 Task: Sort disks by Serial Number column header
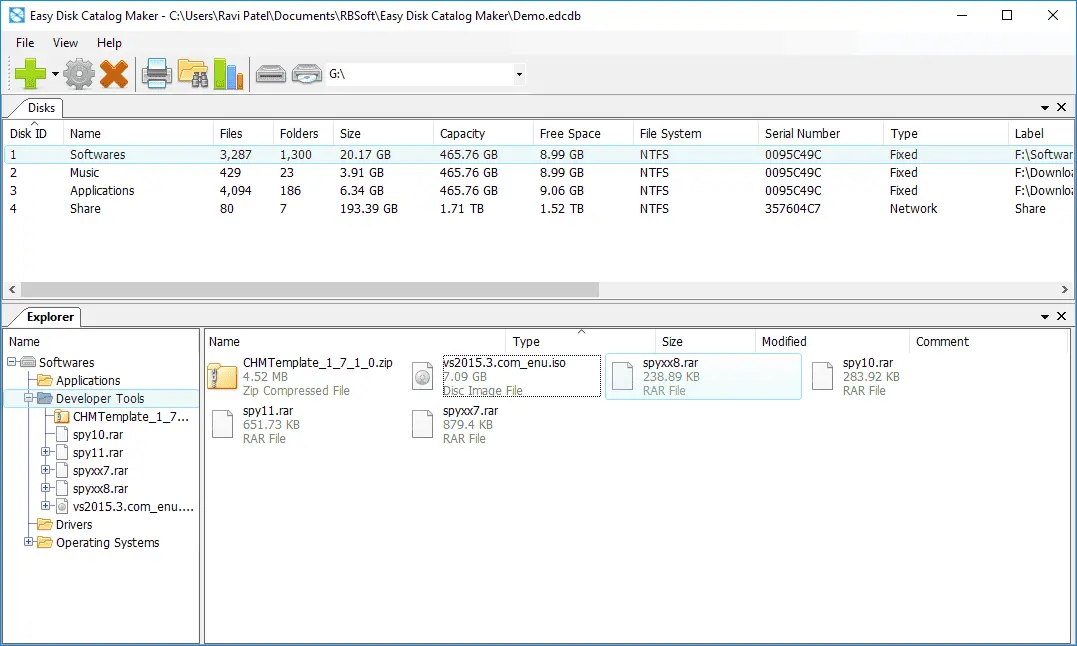pos(821,133)
